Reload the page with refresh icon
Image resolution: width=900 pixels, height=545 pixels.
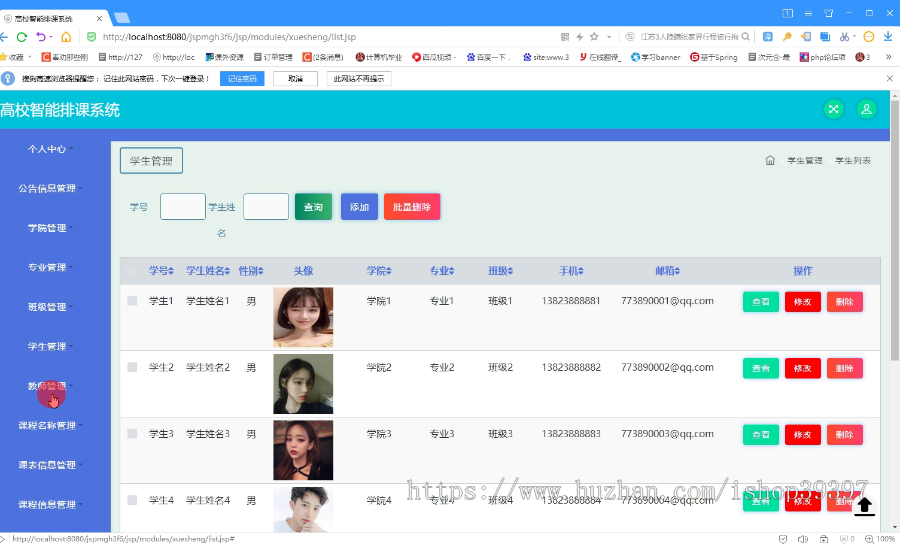coord(22,37)
